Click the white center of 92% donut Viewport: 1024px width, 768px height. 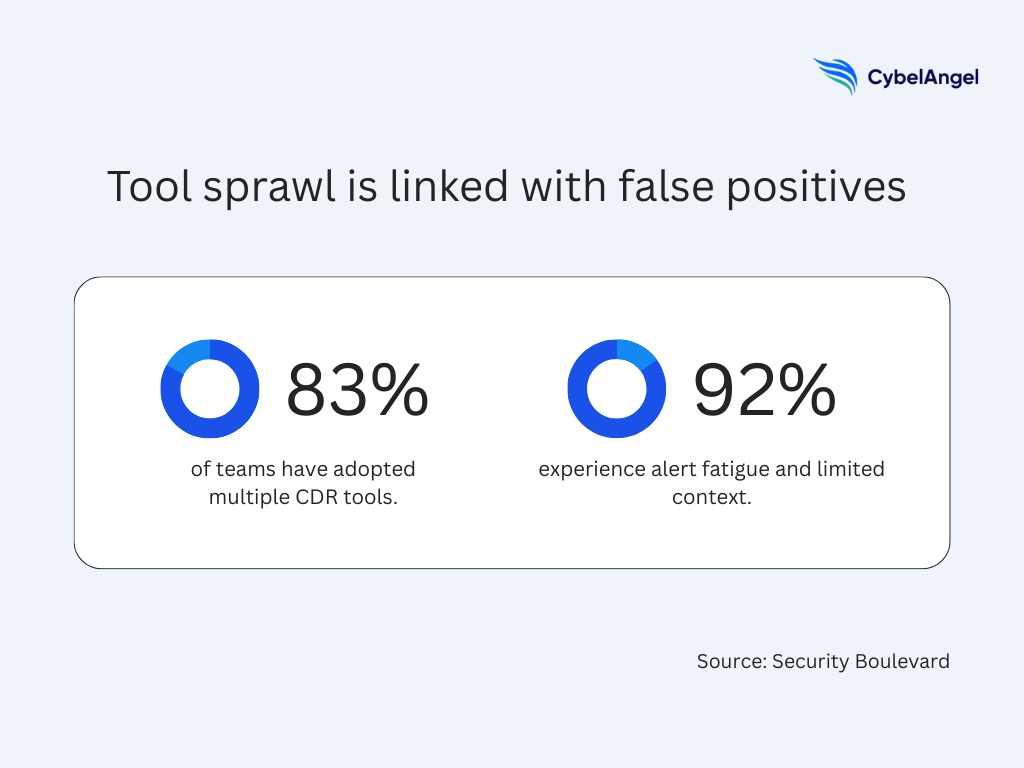click(616, 389)
